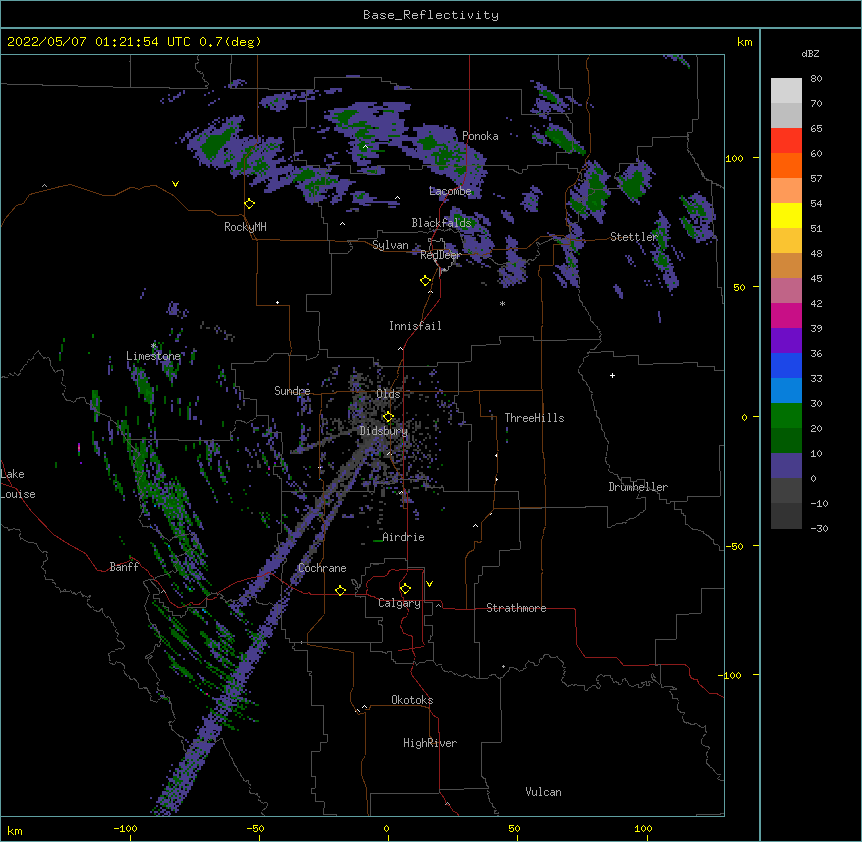
Task: Click the Stettler town label
Action: (x=634, y=237)
